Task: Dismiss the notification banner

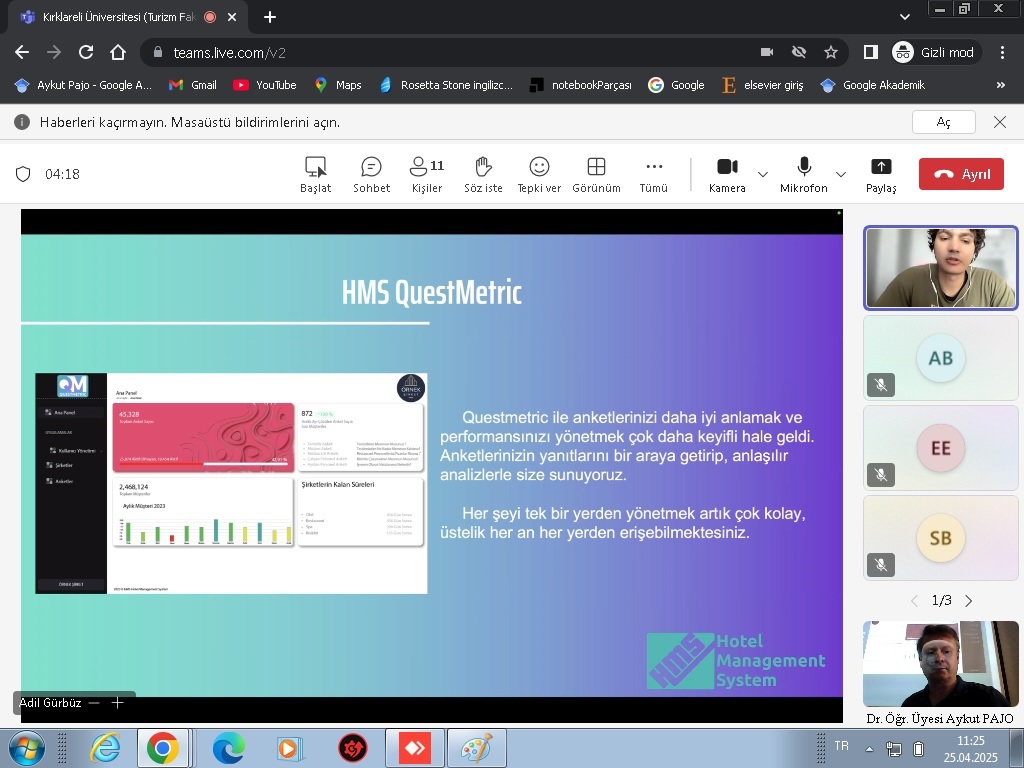Action: coord(1000,122)
